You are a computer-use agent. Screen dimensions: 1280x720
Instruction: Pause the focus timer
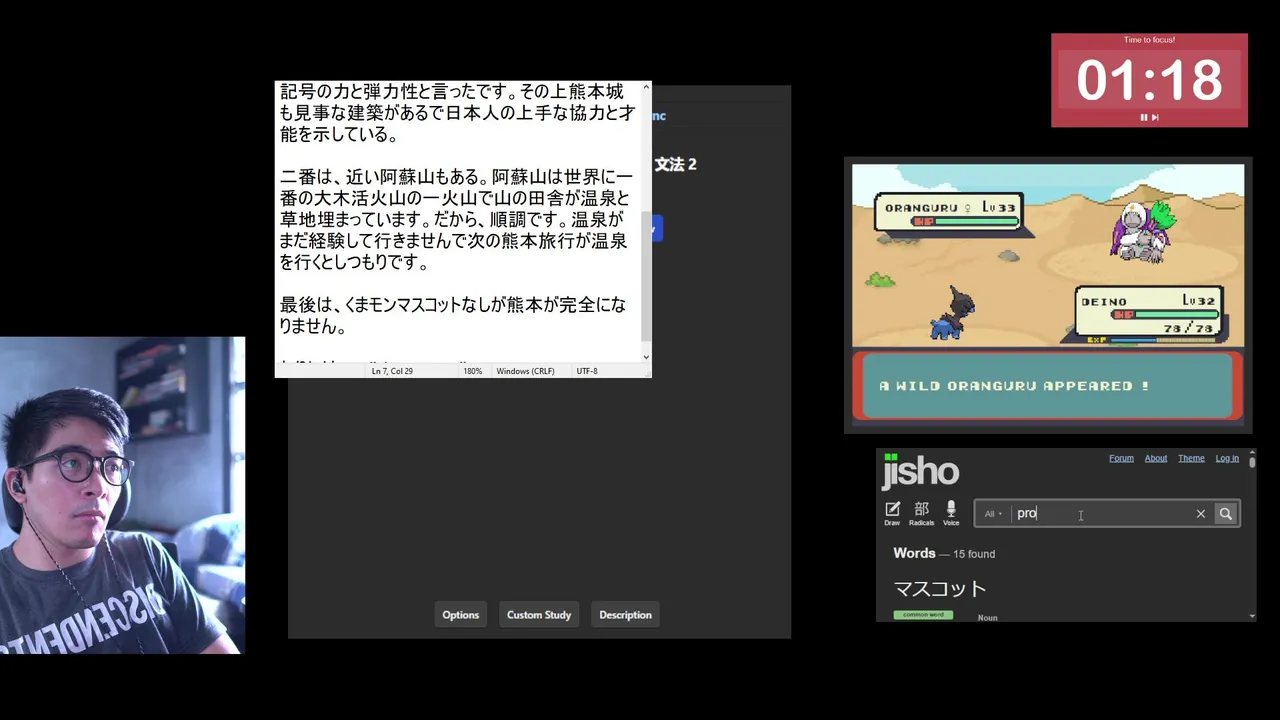coord(1144,117)
